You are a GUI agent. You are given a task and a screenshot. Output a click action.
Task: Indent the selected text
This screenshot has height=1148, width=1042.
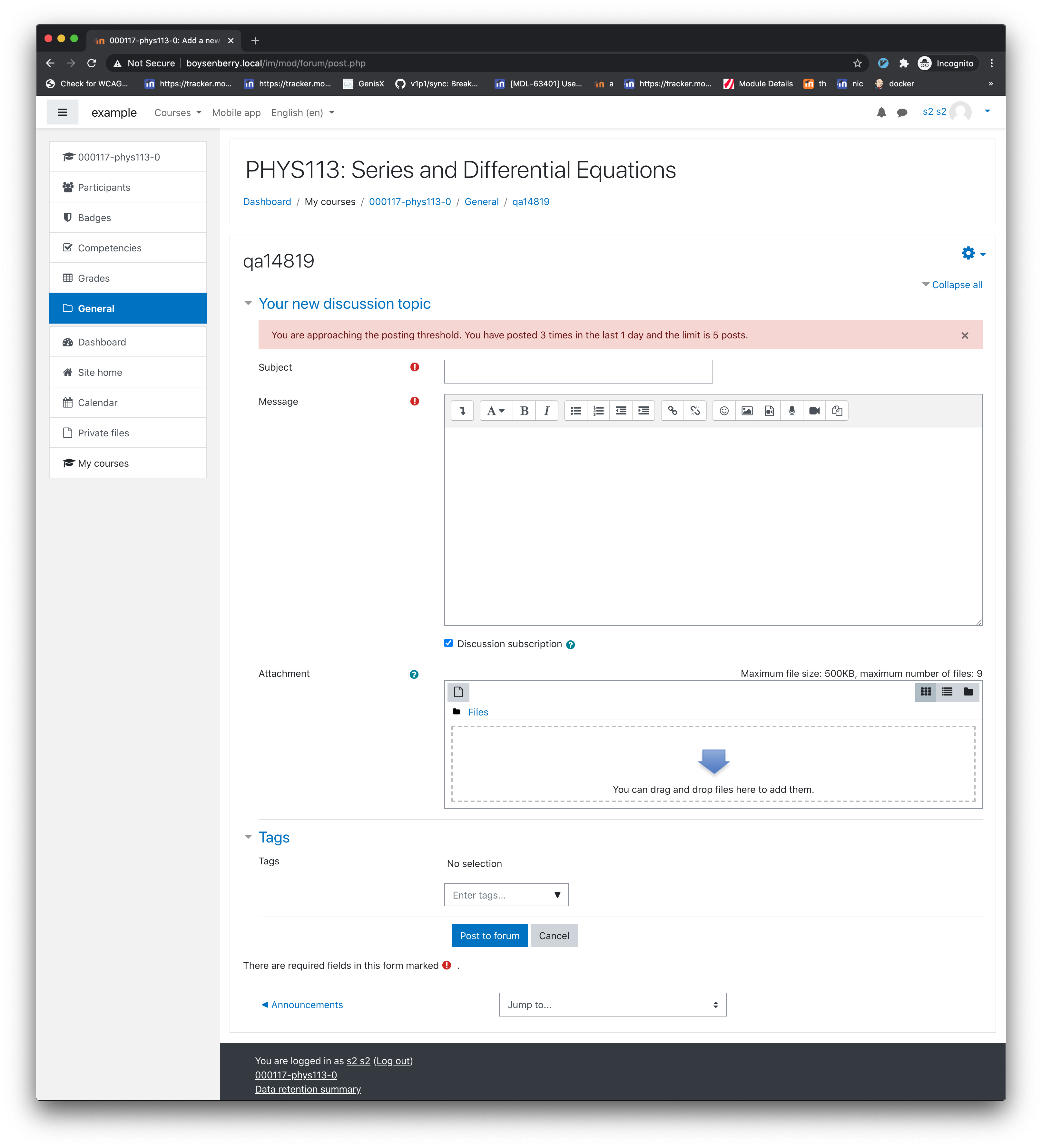(x=643, y=411)
